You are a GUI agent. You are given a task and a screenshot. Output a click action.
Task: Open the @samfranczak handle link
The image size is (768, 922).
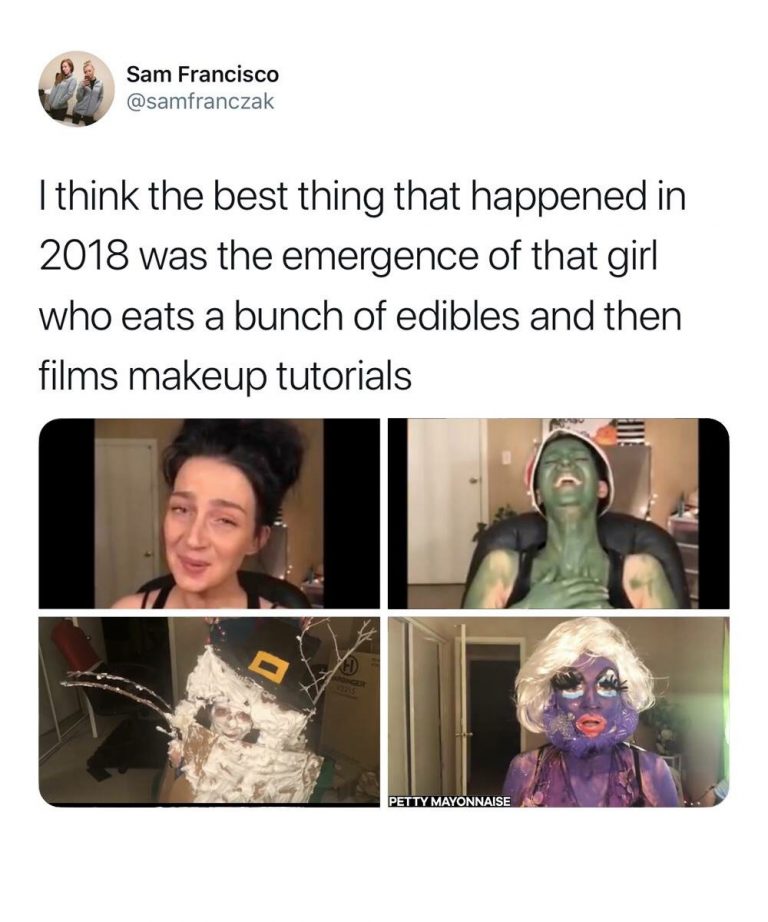click(201, 102)
